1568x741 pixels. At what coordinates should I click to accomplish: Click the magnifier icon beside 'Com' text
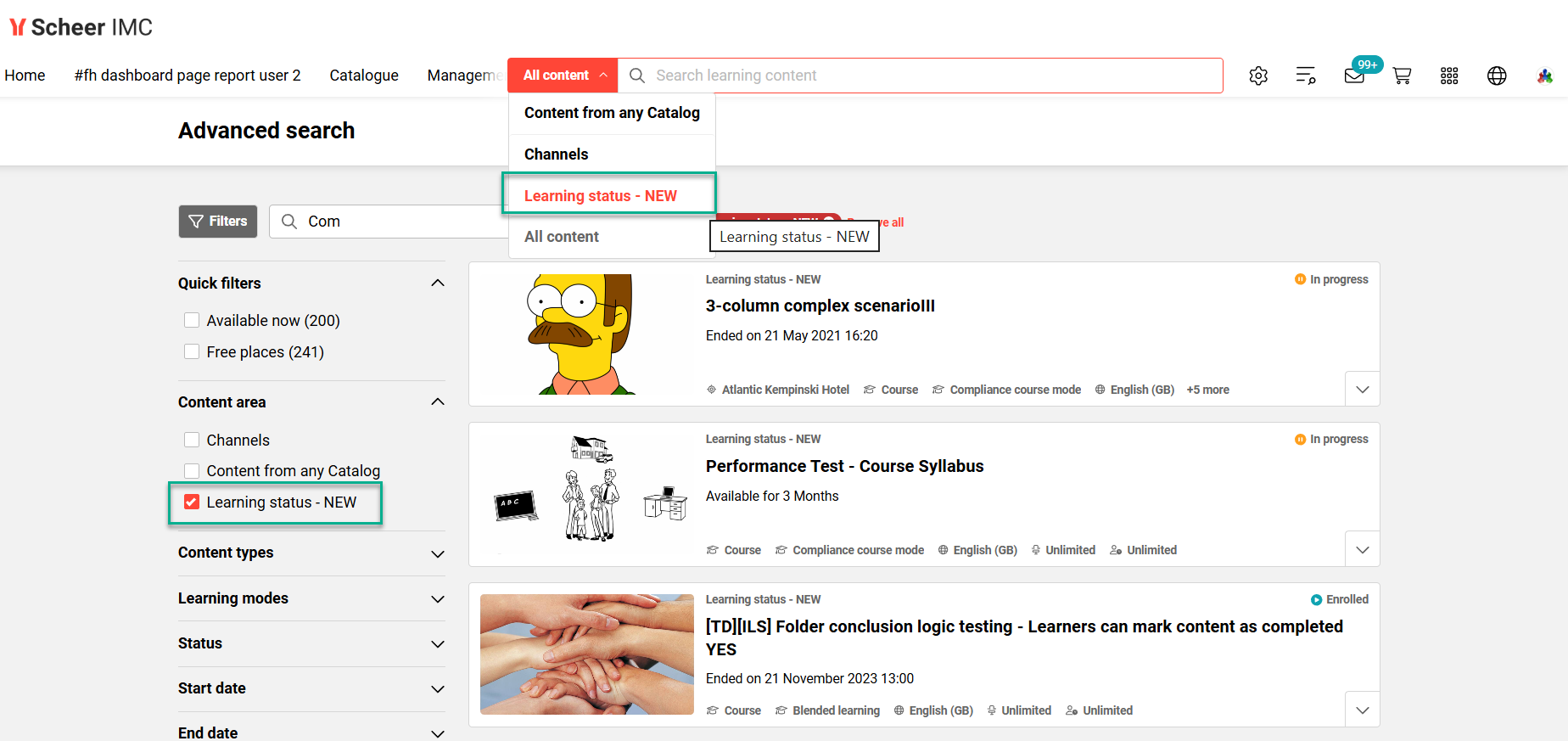[289, 222]
